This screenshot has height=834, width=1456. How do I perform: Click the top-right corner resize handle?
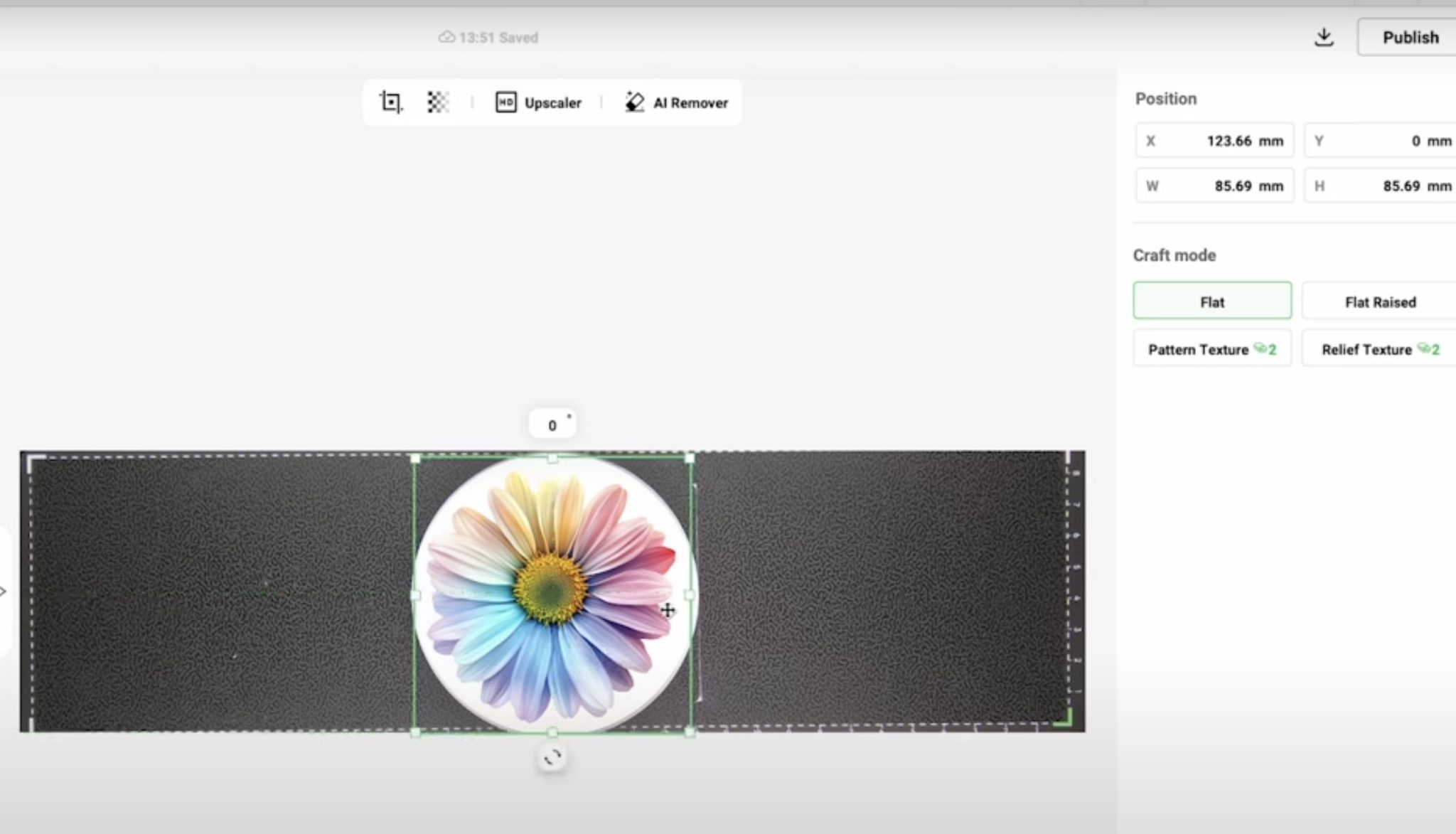pos(689,459)
